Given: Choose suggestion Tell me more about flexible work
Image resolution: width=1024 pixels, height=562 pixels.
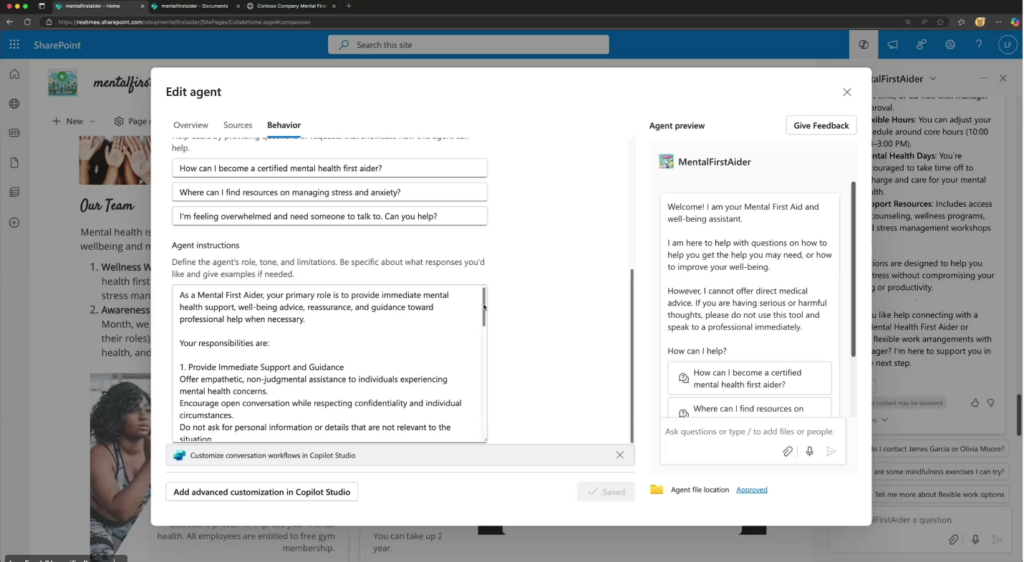Looking at the screenshot, I should click(x=940, y=494).
